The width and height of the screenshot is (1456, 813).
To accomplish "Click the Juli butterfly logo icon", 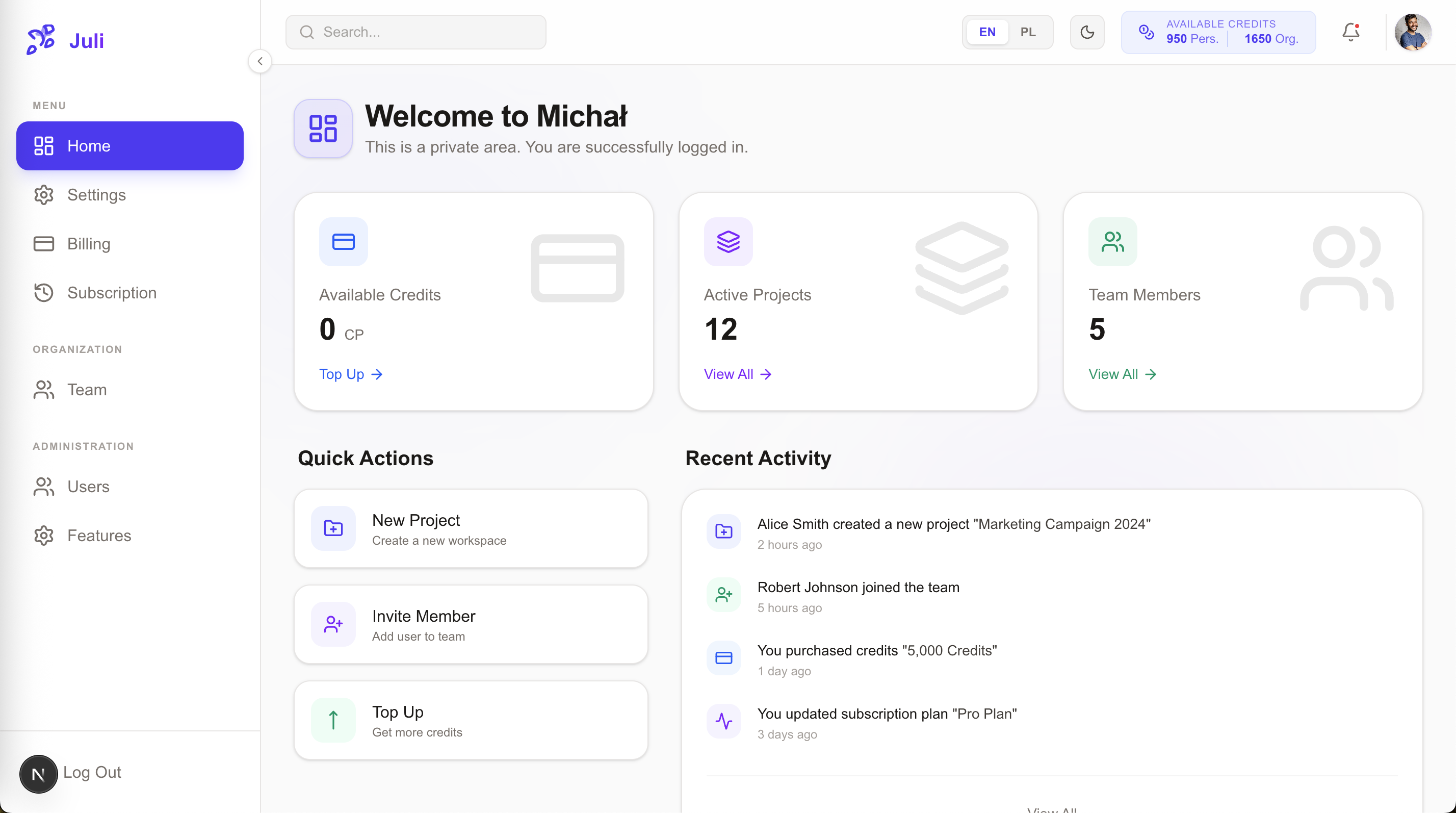I will 41,40.
